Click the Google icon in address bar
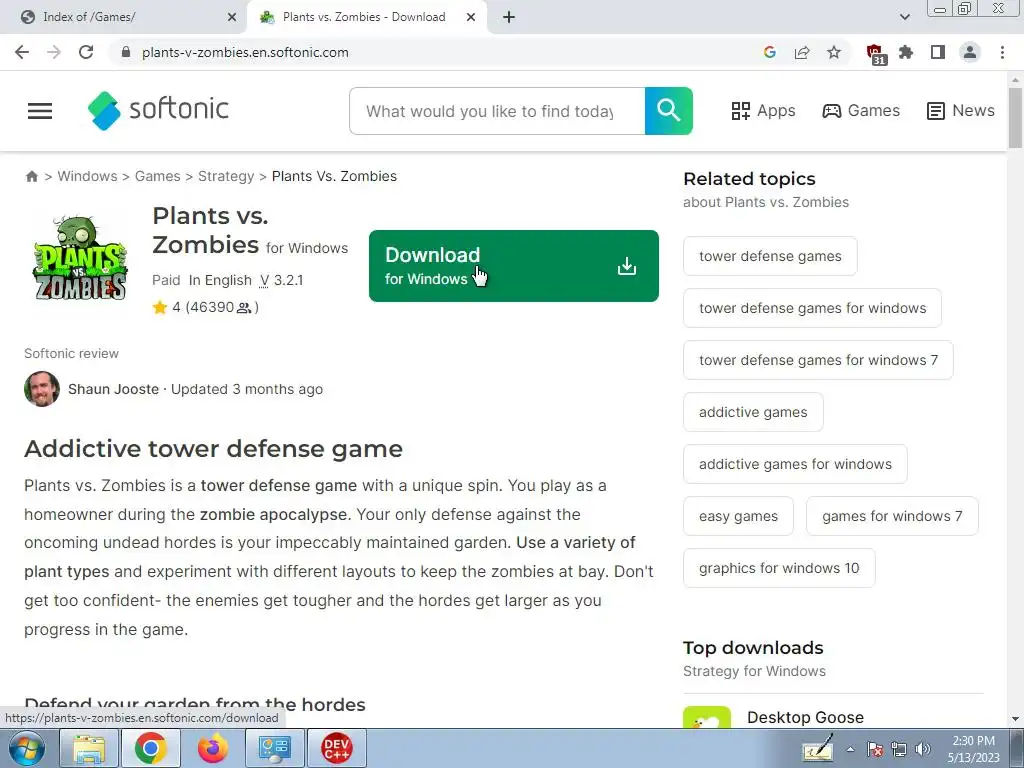1024x768 pixels. 769,52
